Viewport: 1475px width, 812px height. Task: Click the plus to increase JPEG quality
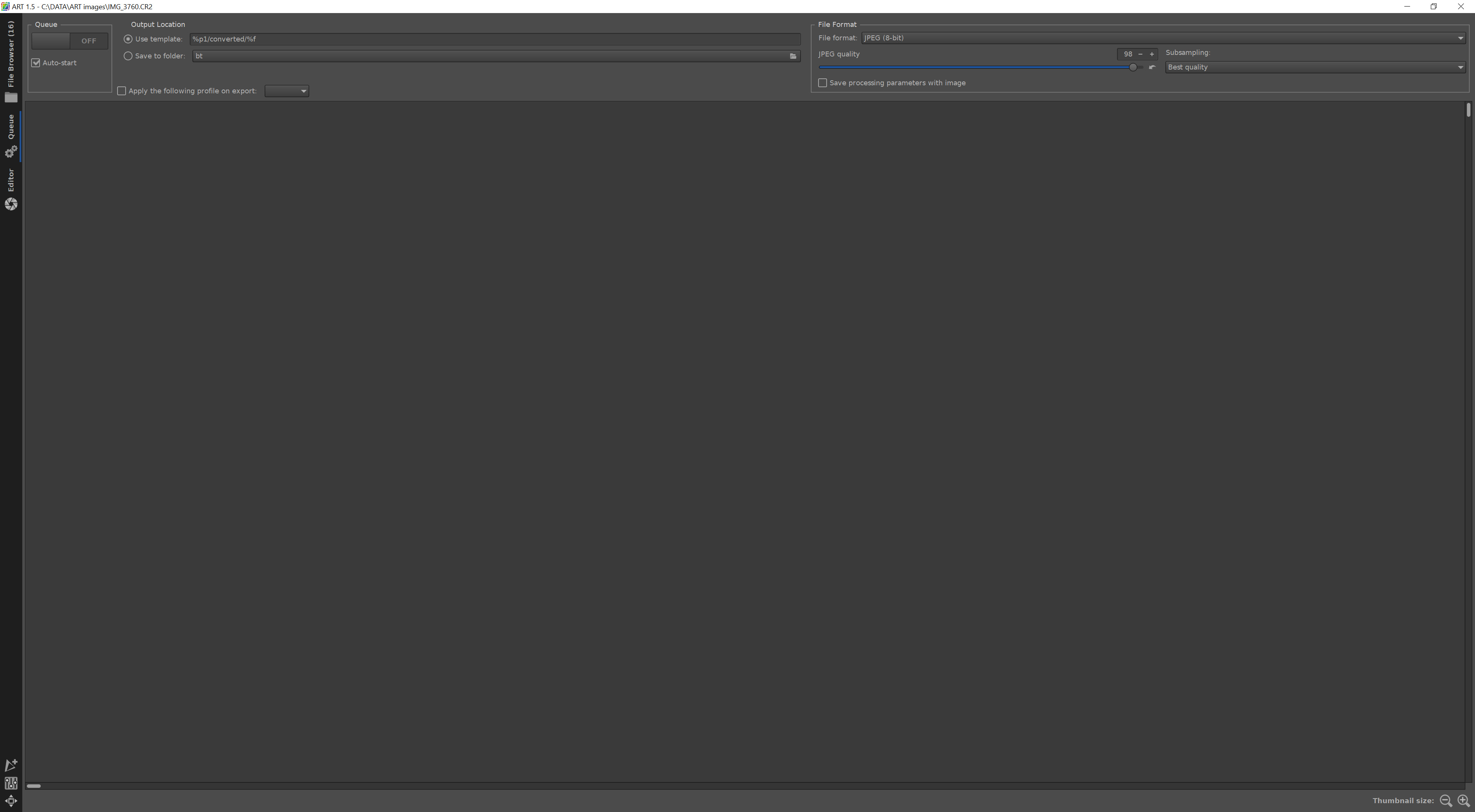pyautogui.click(x=1152, y=55)
